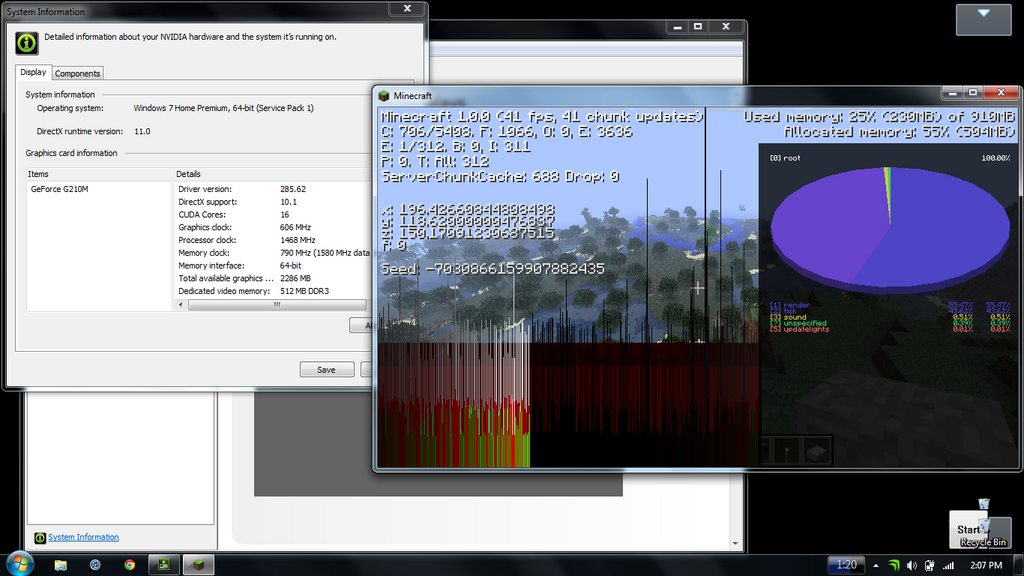Open the System Information link

[x=83, y=537]
